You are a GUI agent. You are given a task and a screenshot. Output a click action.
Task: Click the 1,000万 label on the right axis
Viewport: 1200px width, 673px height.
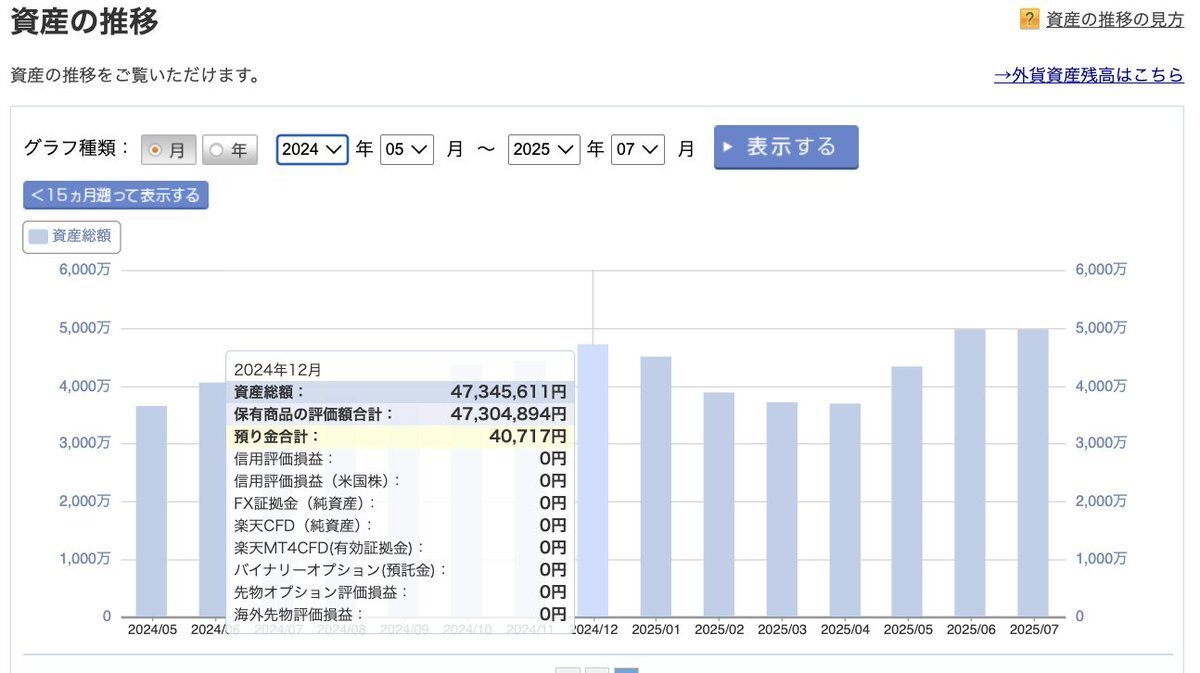1101,559
